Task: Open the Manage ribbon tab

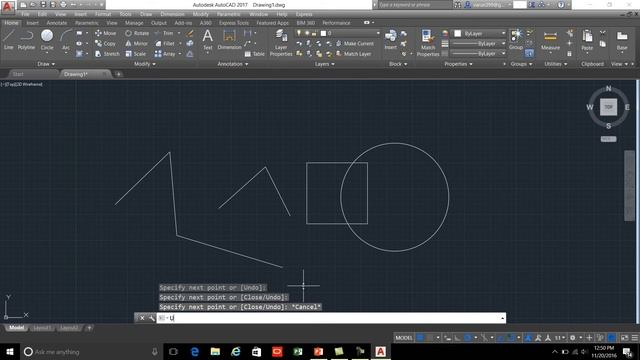Action: point(134,23)
